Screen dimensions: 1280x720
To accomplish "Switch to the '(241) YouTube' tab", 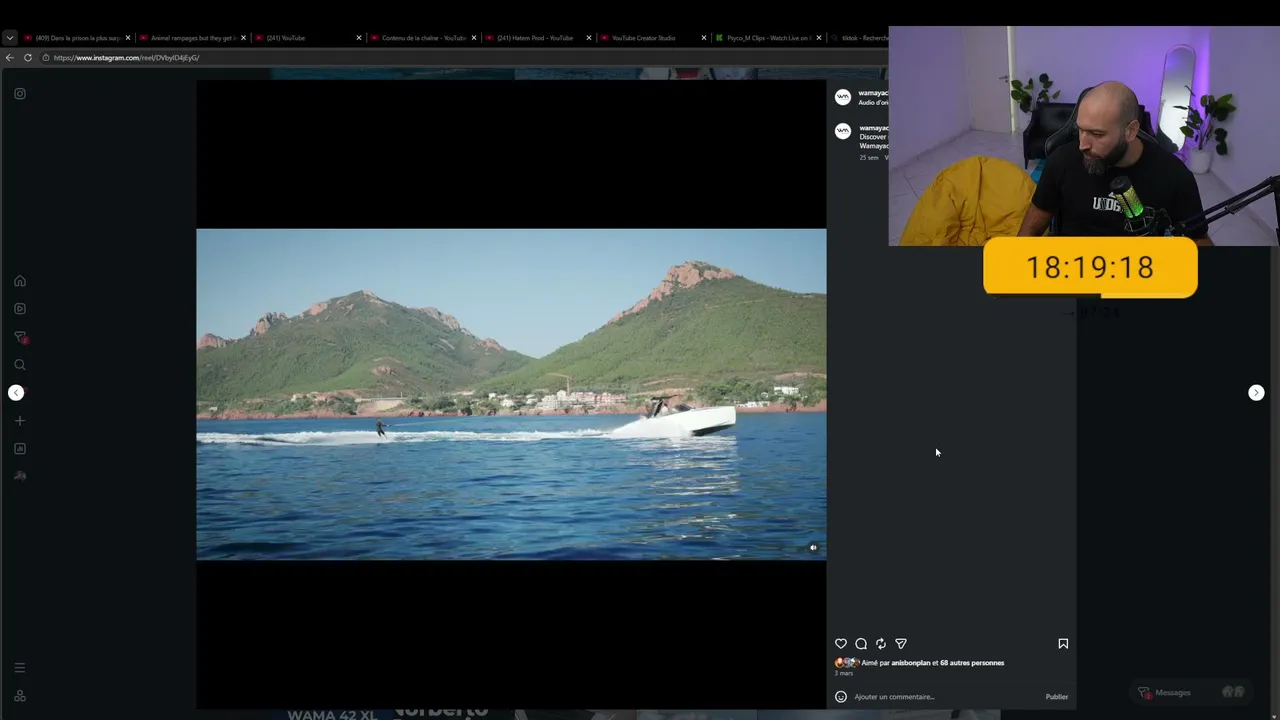I will (x=308, y=38).
